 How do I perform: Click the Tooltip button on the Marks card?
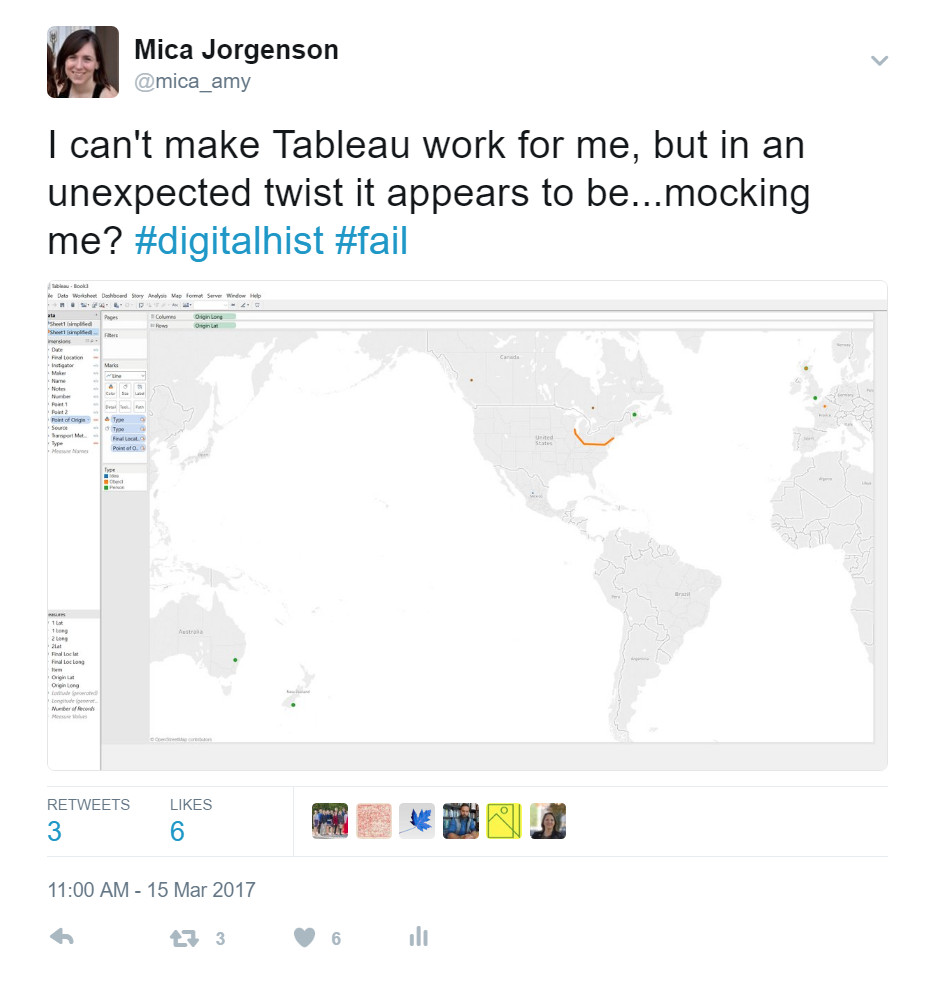tap(125, 407)
